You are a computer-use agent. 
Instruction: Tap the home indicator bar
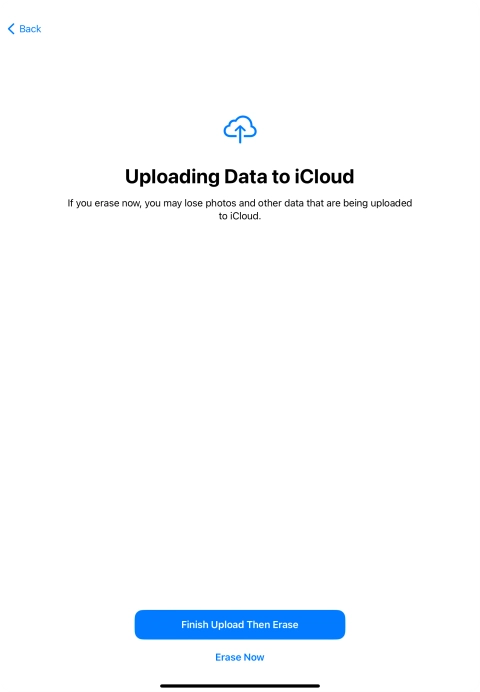coord(240,686)
